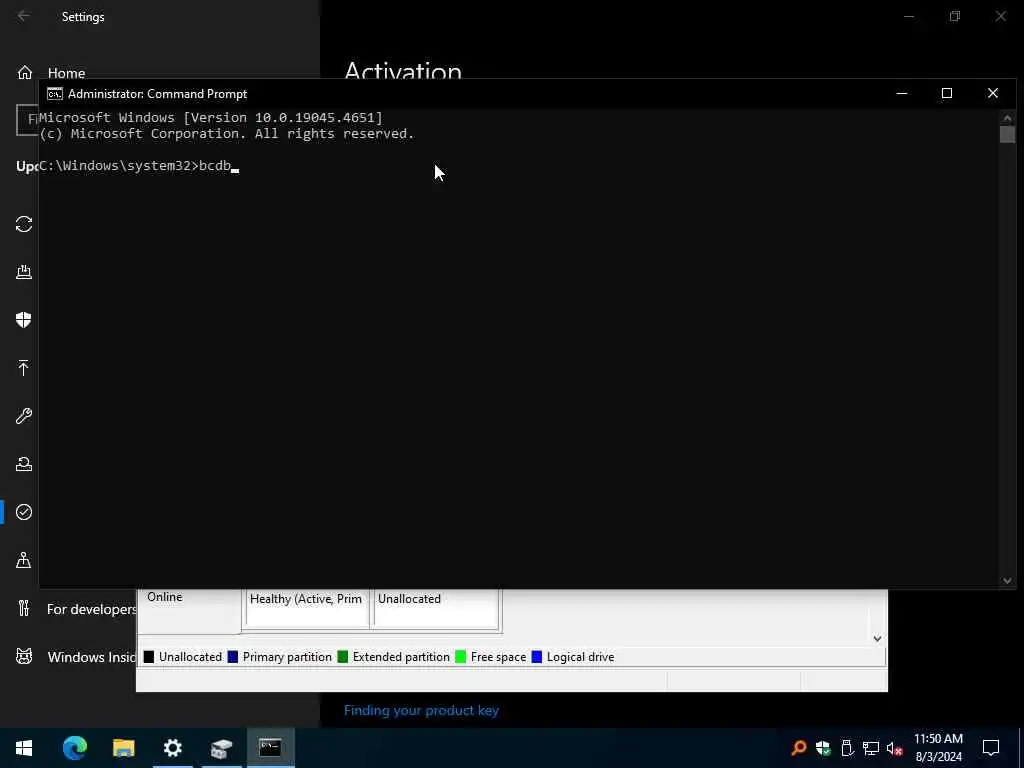This screenshot has height=768, width=1024.
Task: Switch to Command Prompt taskbar icon
Action: [270, 748]
